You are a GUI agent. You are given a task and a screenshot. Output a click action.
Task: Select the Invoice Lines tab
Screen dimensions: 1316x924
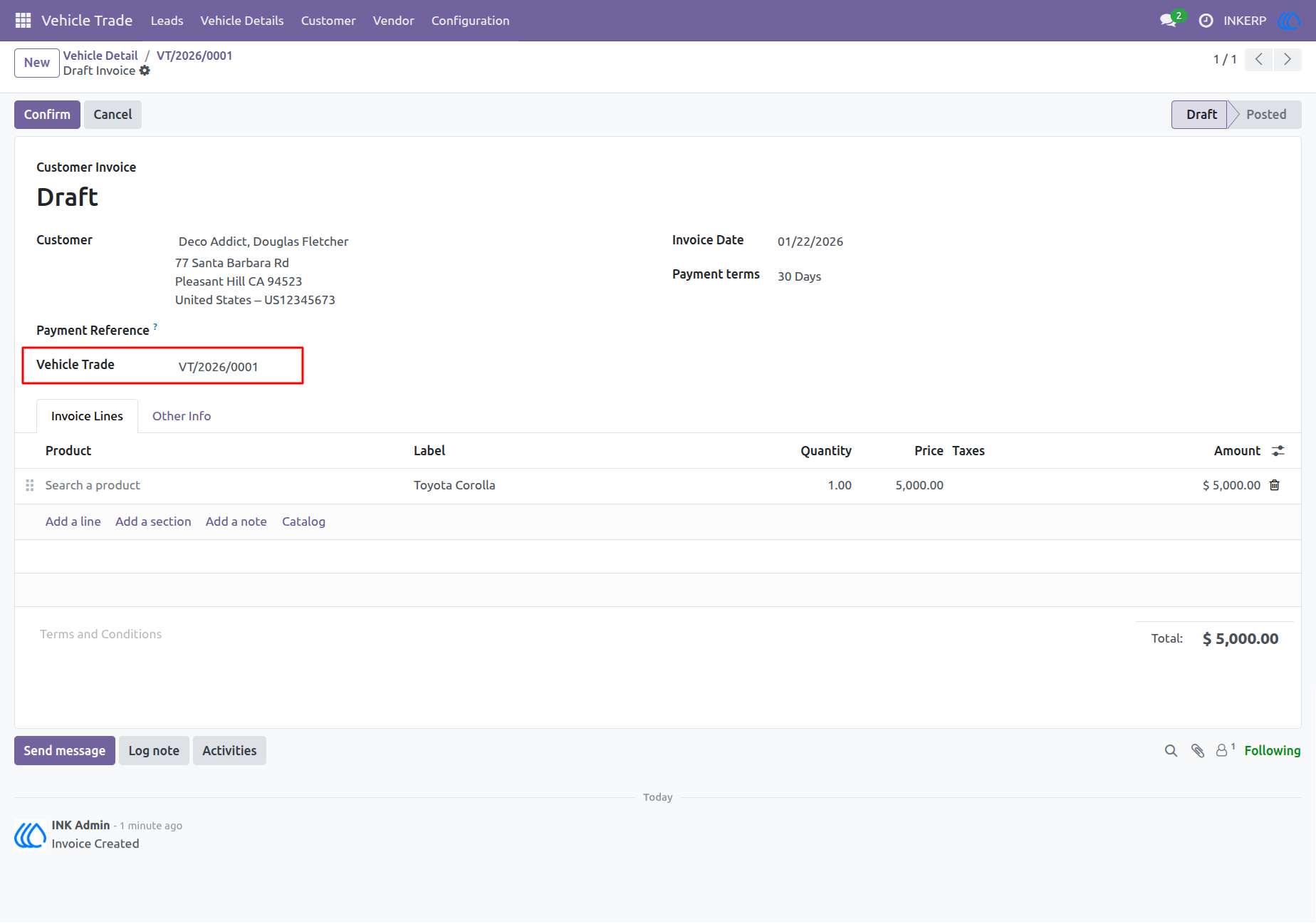(87, 416)
